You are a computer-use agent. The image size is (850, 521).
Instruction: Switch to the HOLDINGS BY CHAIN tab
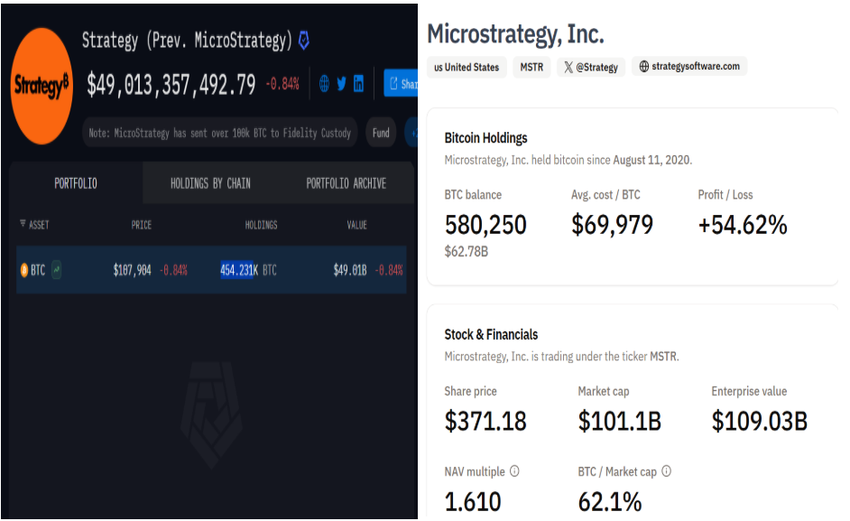click(x=210, y=183)
